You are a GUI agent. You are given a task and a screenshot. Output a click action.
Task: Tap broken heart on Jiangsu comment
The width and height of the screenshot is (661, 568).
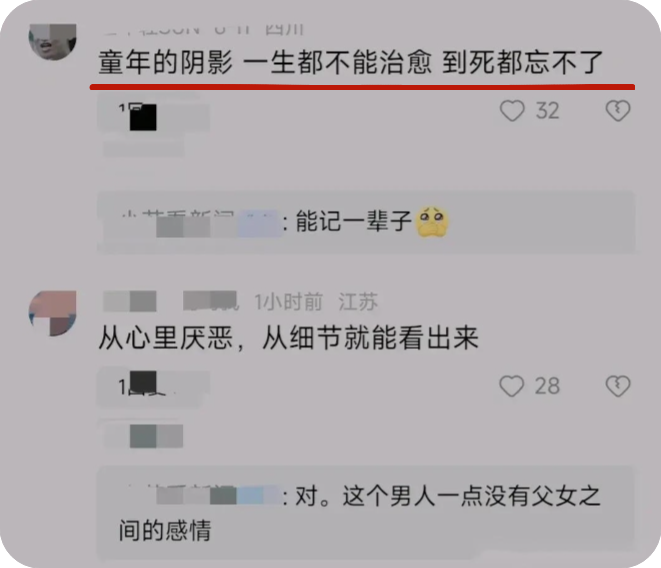618,386
